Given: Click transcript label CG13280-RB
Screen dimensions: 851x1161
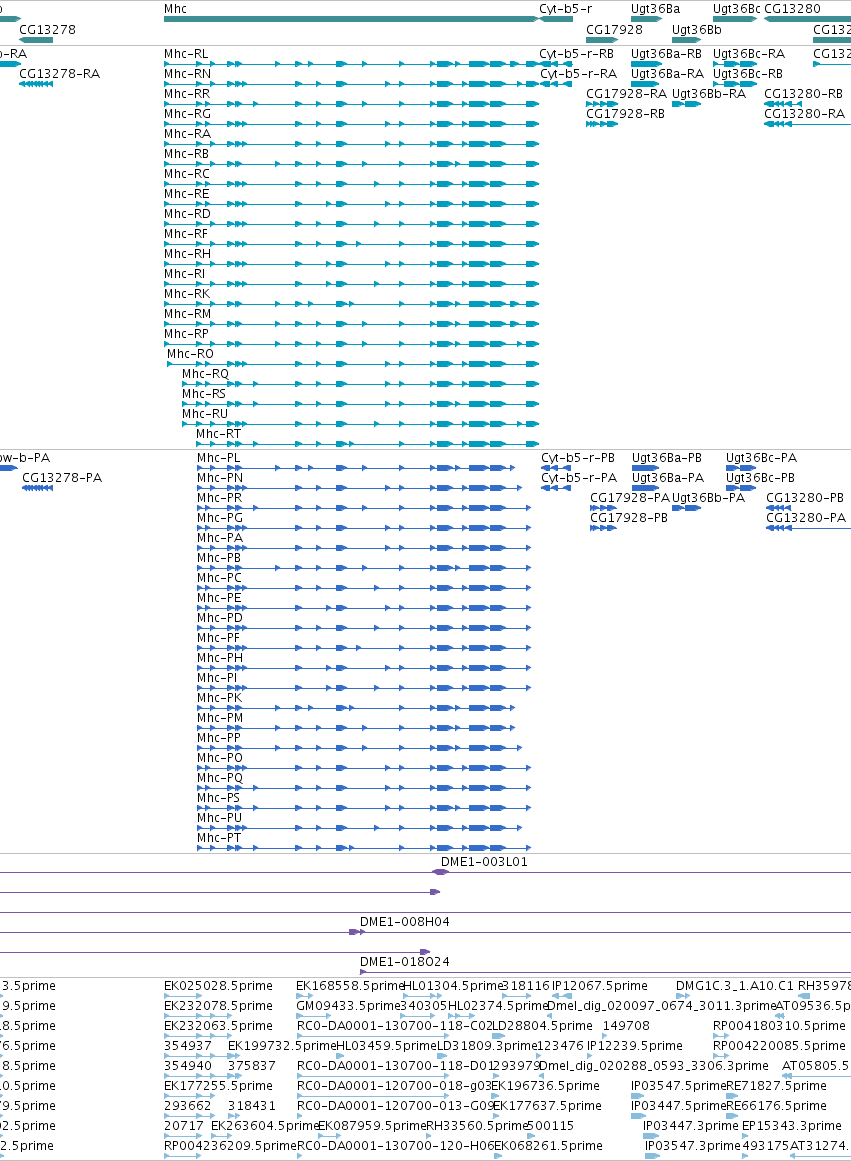Looking at the screenshot, I should click(x=804, y=94).
